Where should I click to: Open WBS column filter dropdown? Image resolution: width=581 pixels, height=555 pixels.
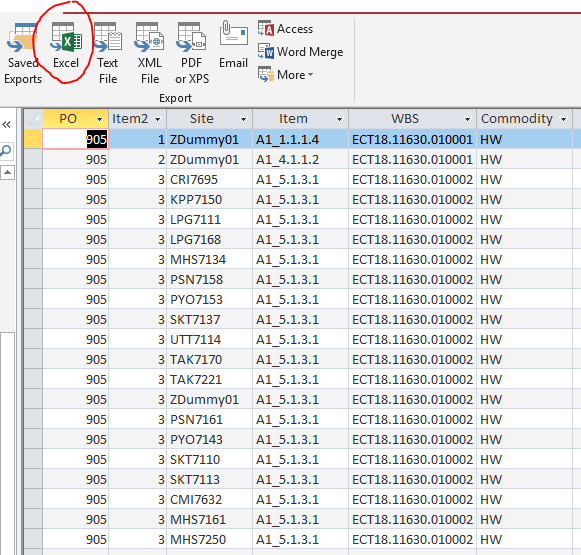[467, 119]
